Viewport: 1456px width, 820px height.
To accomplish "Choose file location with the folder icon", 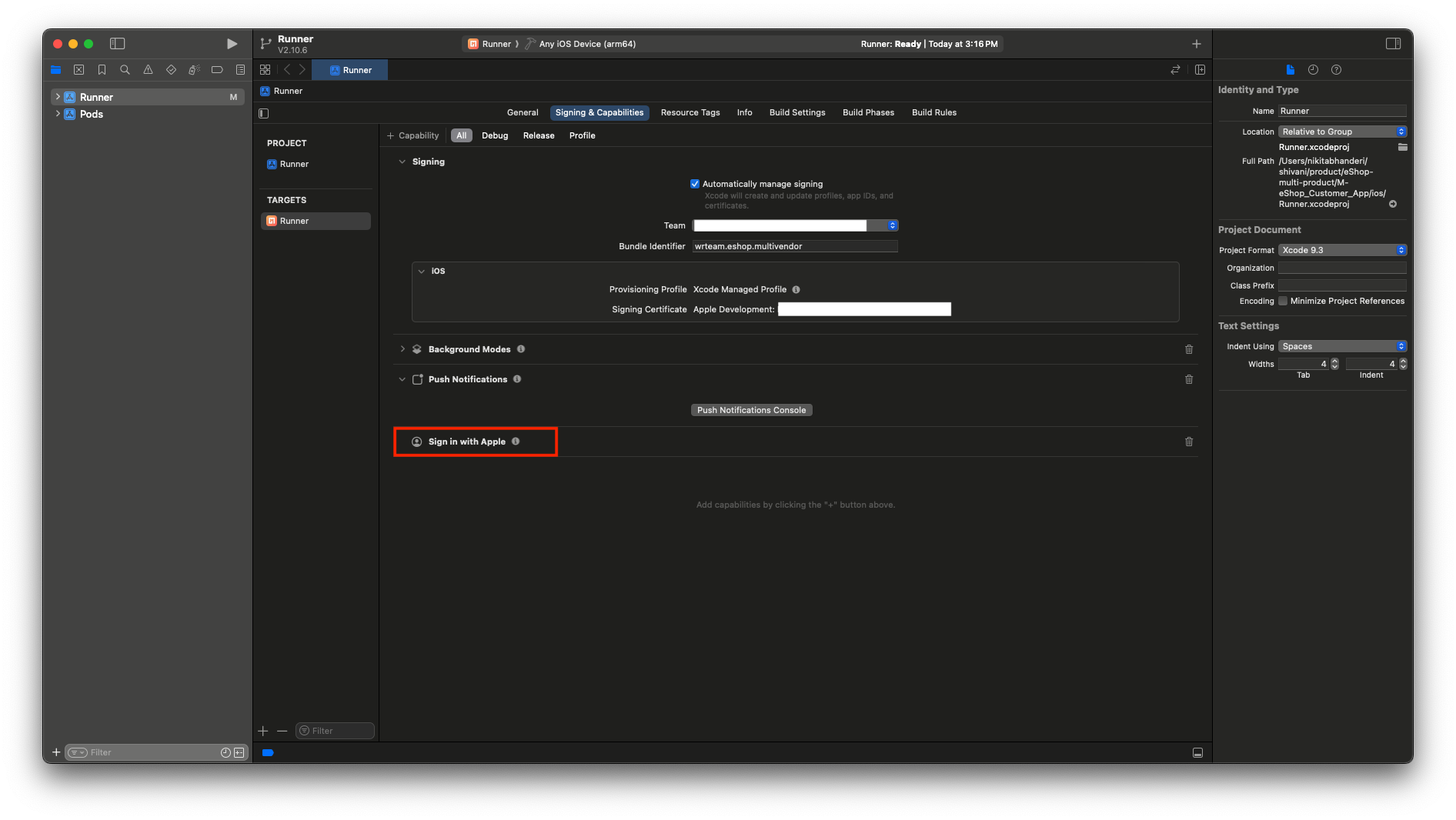I will (1402, 147).
